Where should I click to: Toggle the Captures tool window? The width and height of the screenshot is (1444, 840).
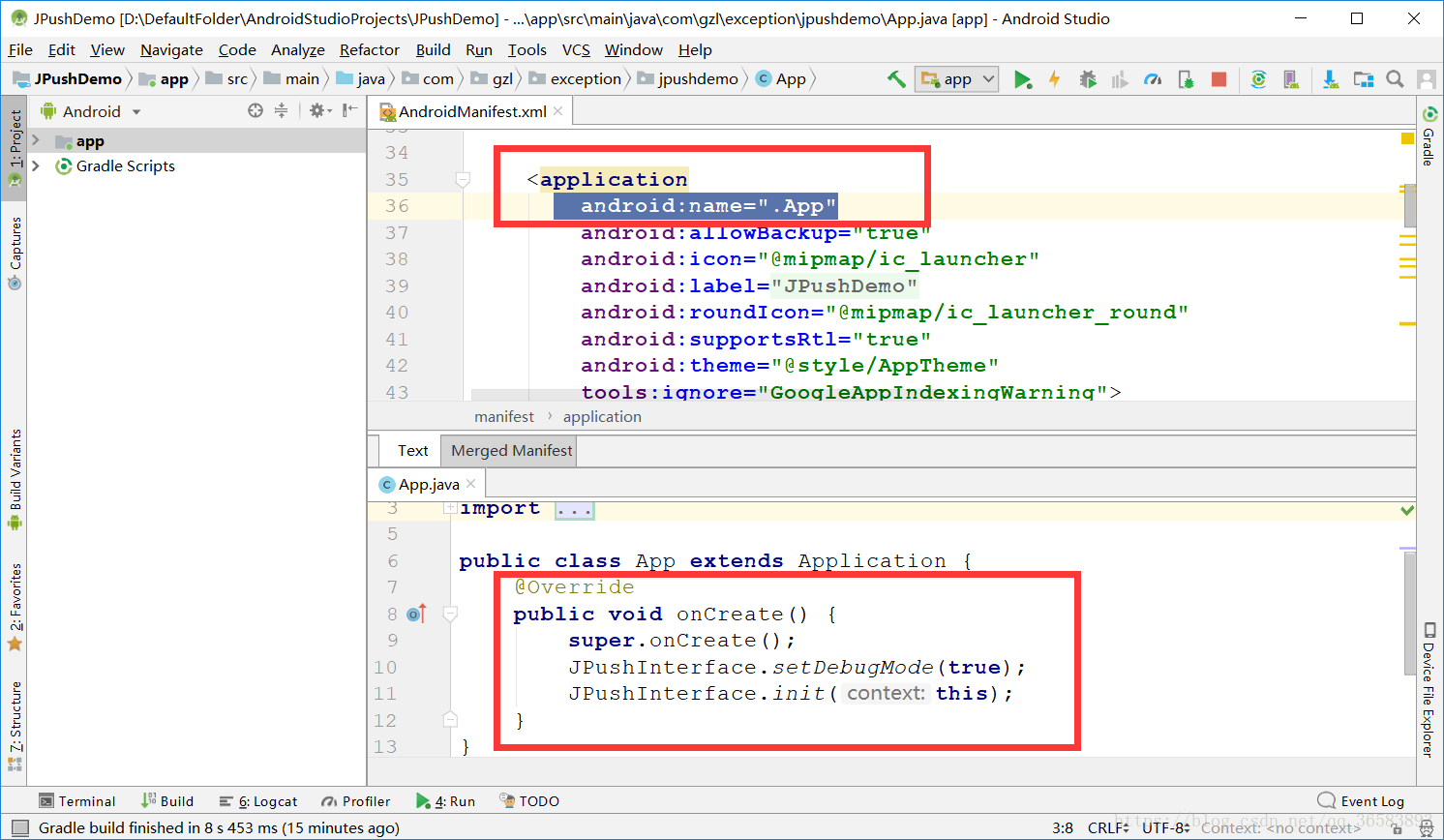point(15,252)
